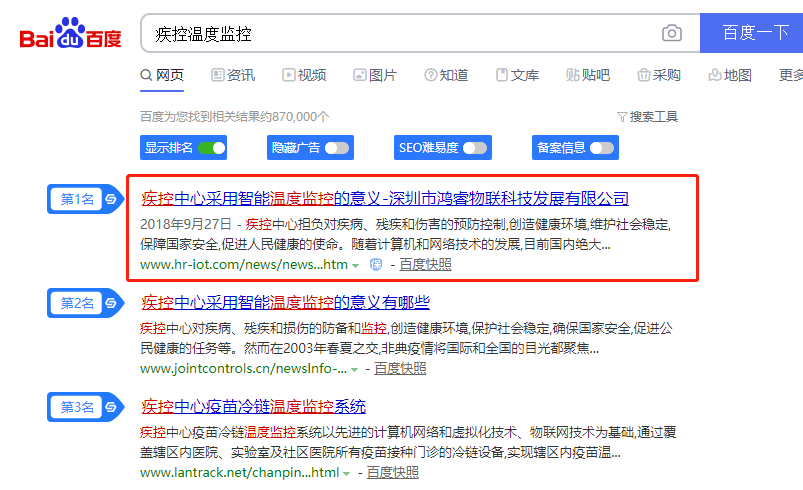This screenshot has width=803, height=490.
Task: Click the www.hr-iot.com/news URL
Action: tap(244, 265)
